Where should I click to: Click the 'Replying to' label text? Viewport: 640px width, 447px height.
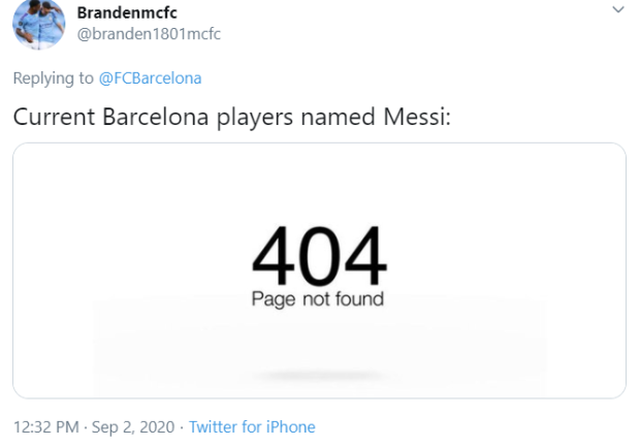[52, 78]
